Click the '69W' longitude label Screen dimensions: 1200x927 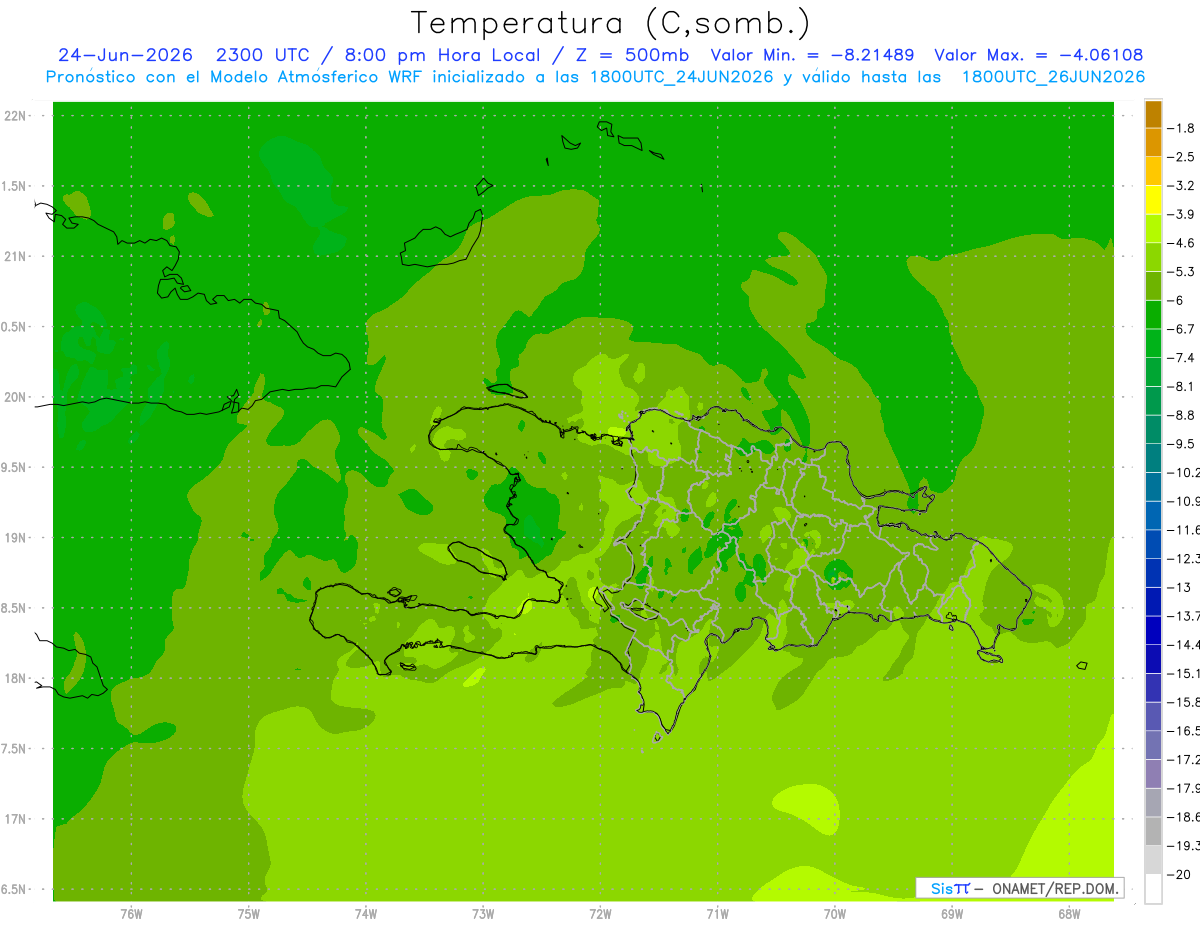click(x=952, y=914)
